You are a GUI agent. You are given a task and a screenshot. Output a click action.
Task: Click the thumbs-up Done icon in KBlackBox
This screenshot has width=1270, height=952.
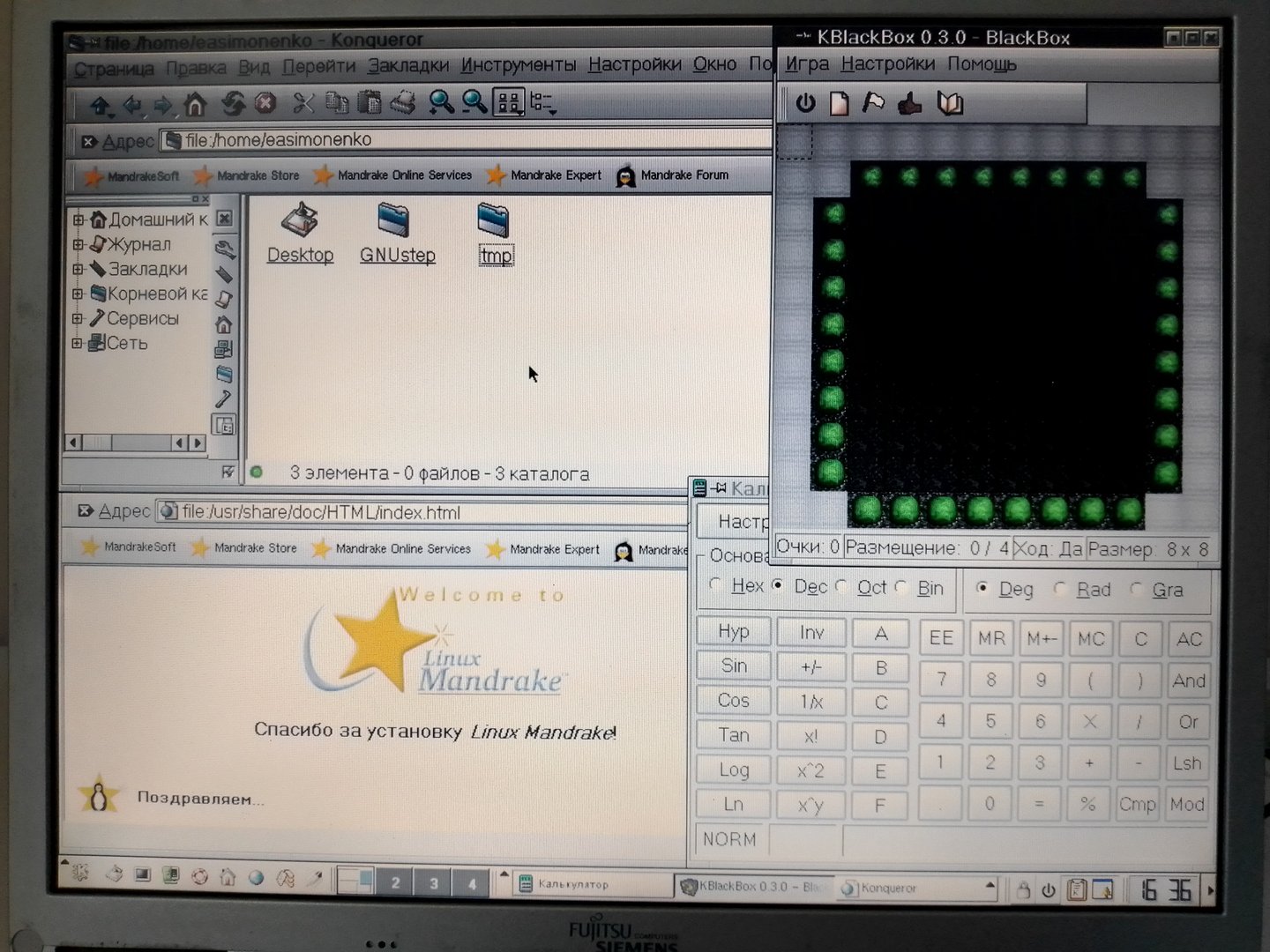909,104
